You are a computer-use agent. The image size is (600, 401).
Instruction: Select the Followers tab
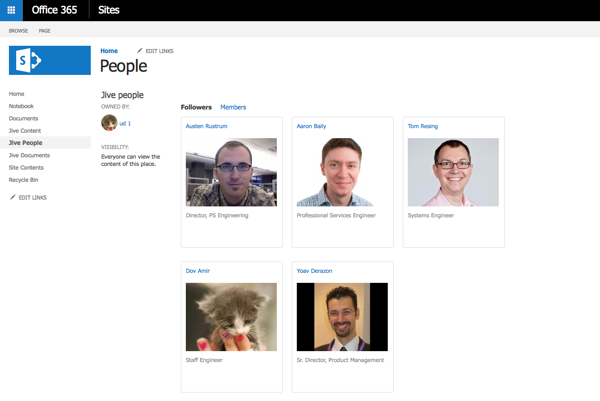pos(196,107)
